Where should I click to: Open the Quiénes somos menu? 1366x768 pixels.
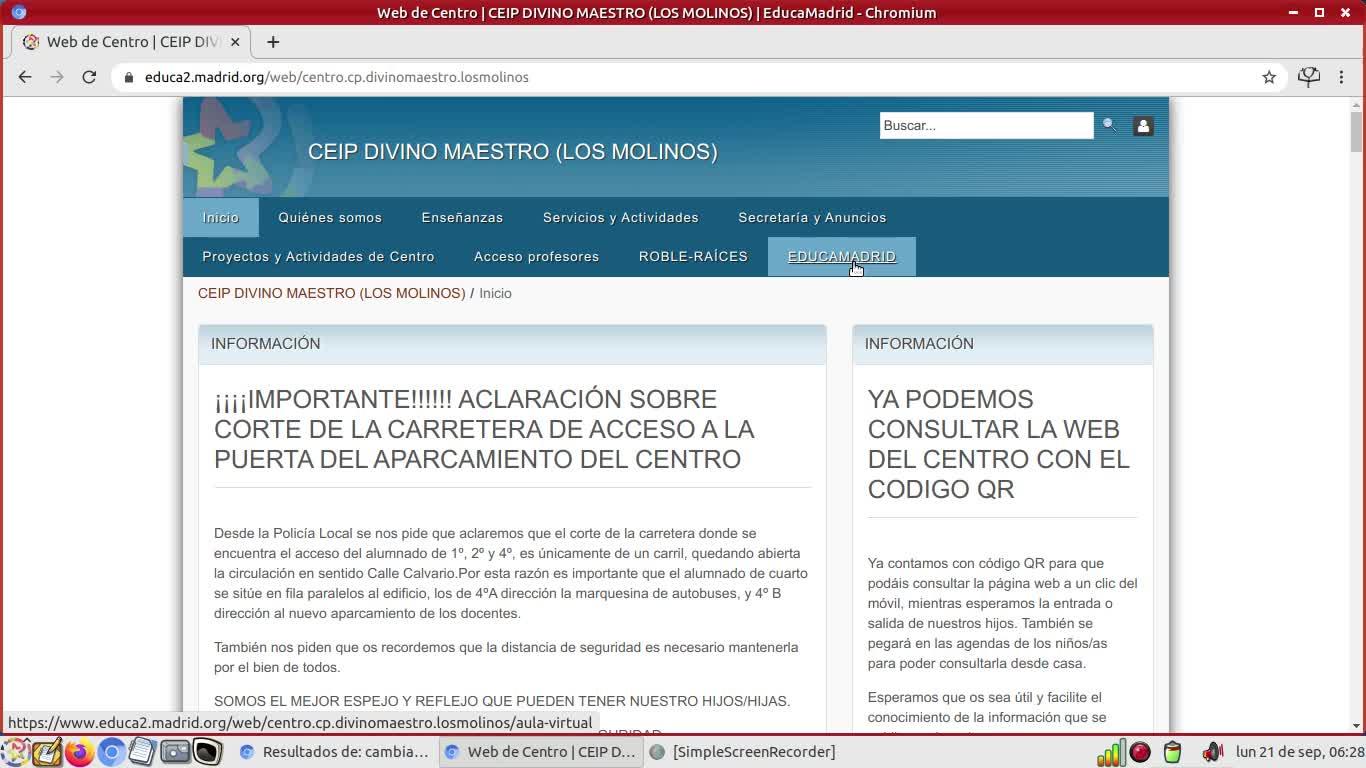(330, 217)
